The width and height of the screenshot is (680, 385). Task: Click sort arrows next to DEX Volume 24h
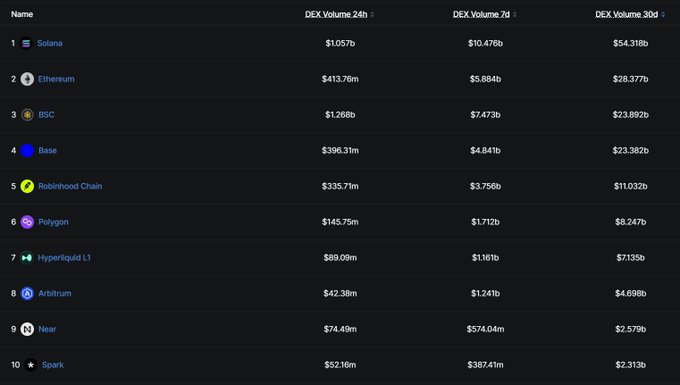372,15
